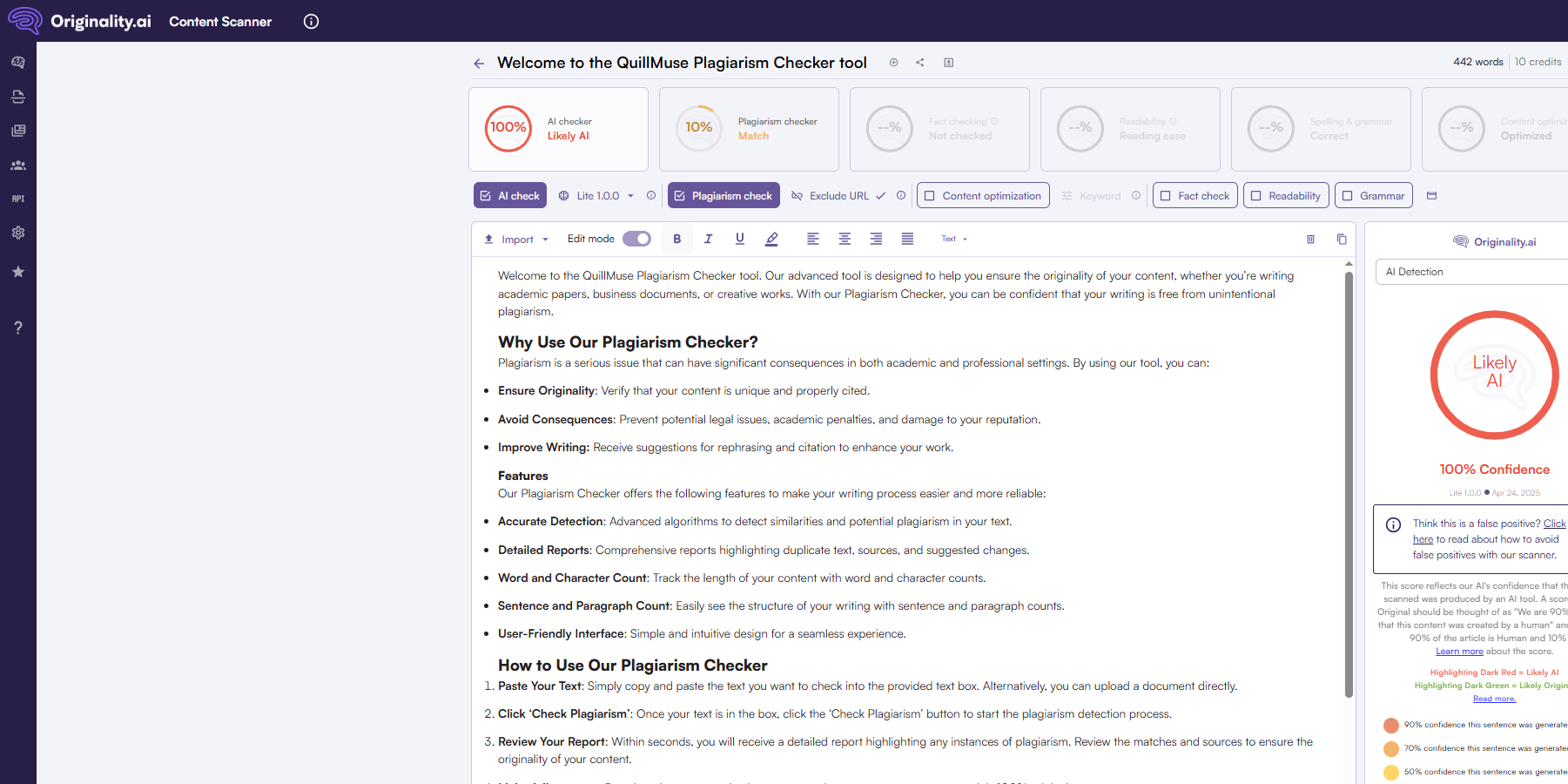The width and height of the screenshot is (1568, 784).
Task: Toggle the Plagiarism check checkbox
Action: 680,196
